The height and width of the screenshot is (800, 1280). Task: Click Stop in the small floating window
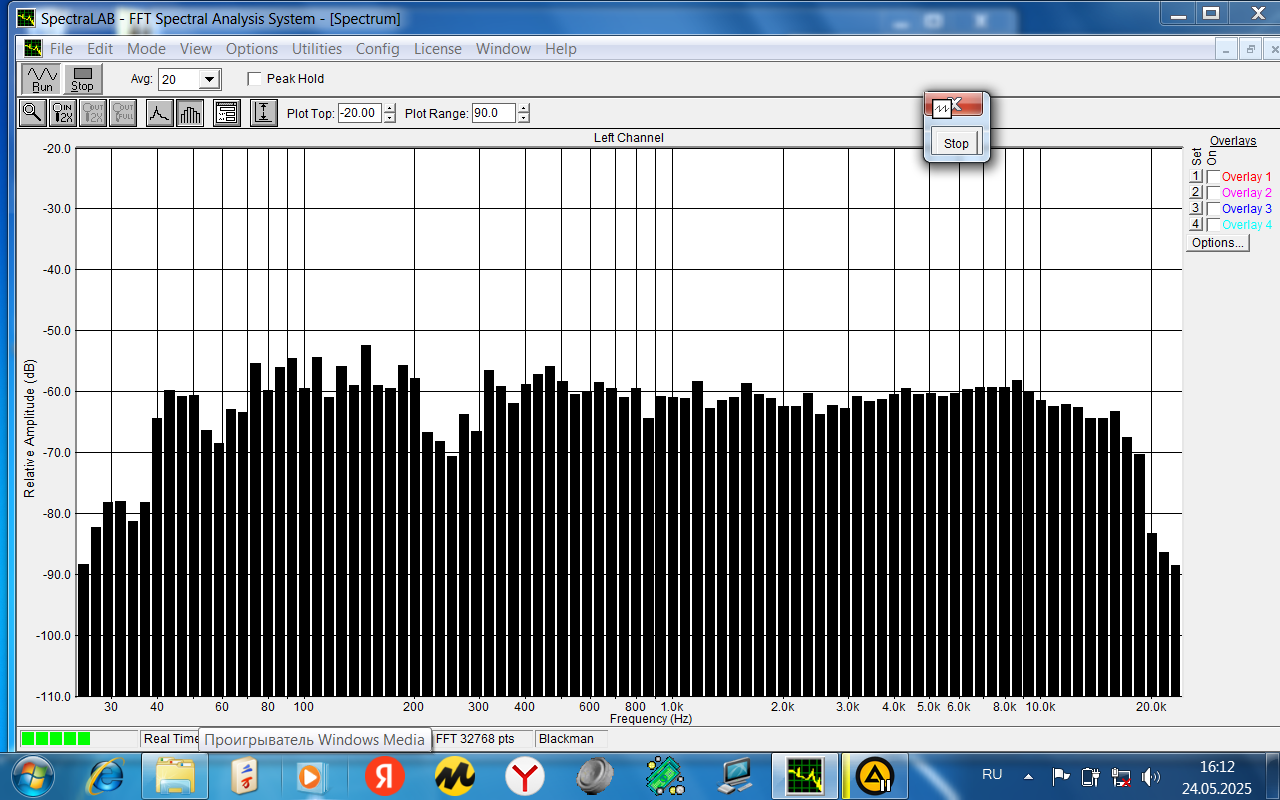pyautogui.click(x=956, y=143)
